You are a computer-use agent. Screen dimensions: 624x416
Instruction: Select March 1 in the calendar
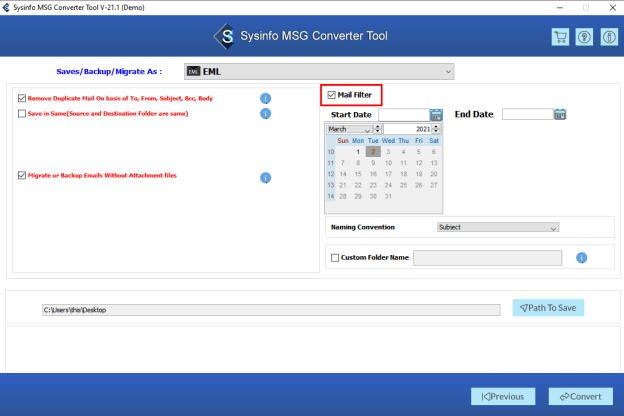(x=358, y=152)
